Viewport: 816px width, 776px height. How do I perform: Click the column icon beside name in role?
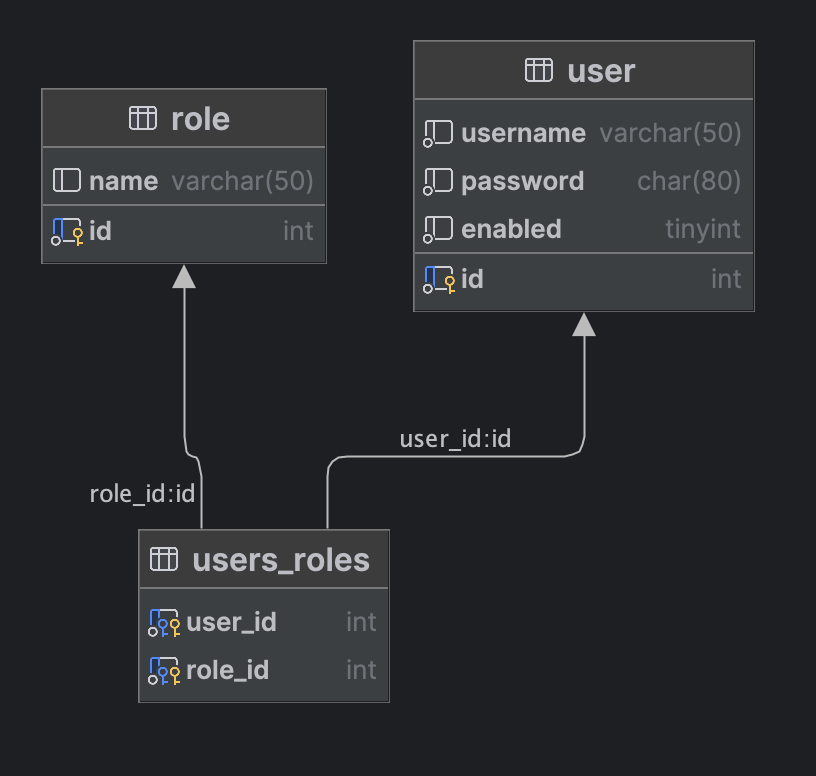tap(66, 180)
